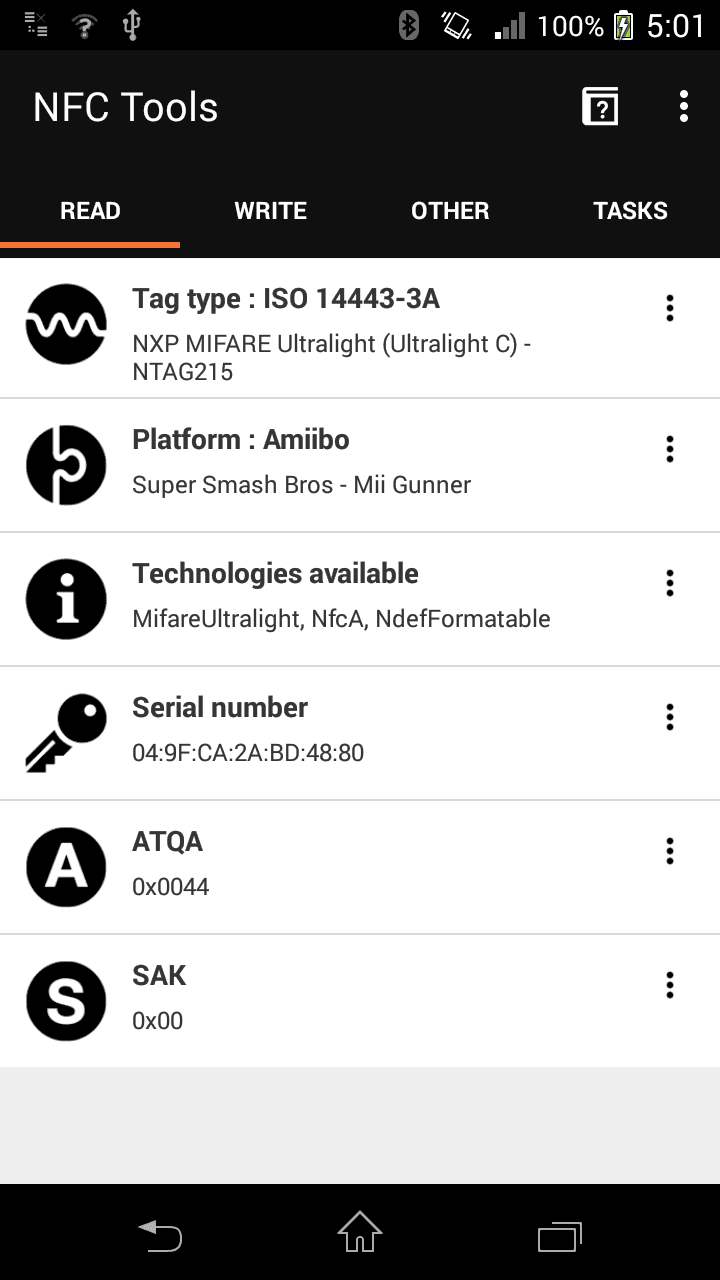Switch to the WRITE tab
Viewport: 720px width, 1280px height.
tap(270, 211)
